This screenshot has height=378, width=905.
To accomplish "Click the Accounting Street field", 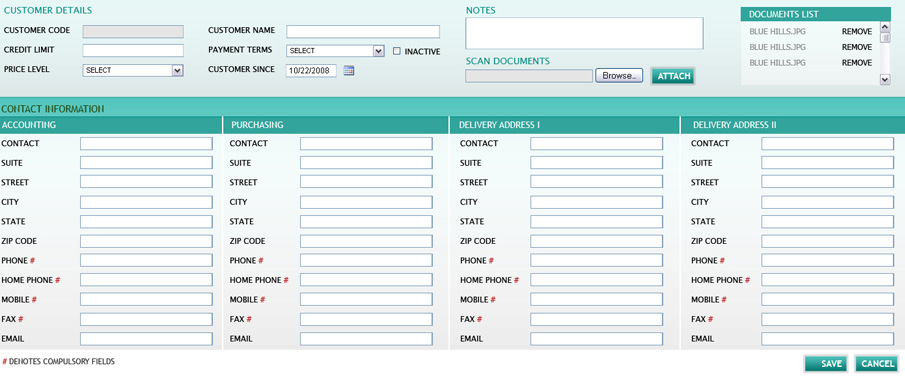I will (x=146, y=182).
